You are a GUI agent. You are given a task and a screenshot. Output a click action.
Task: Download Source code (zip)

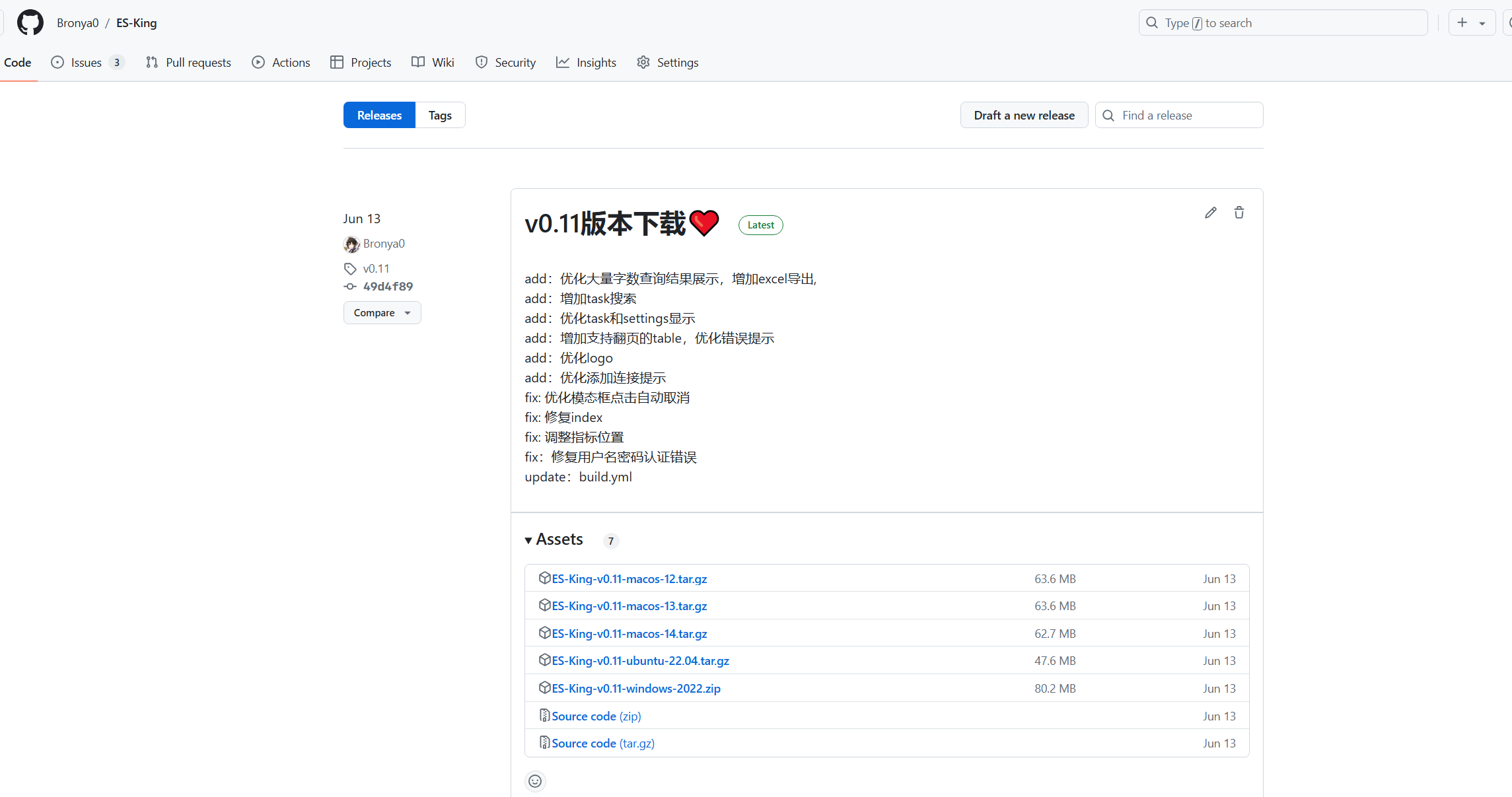click(x=596, y=716)
